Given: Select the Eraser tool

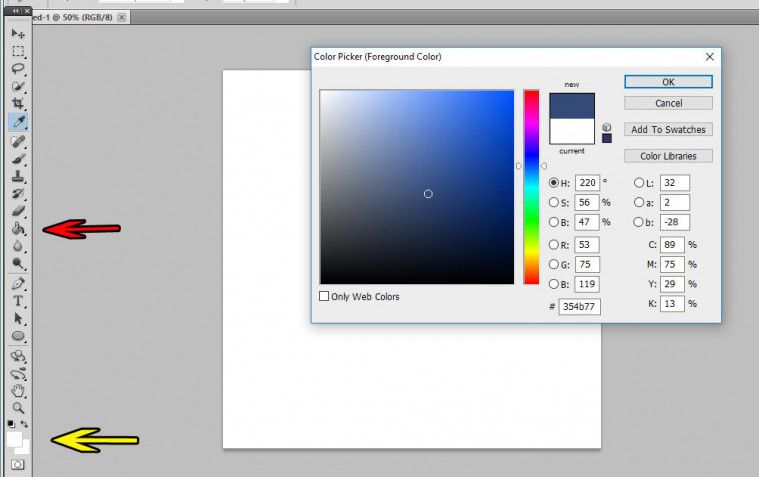Looking at the screenshot, I should pos(18,211).
